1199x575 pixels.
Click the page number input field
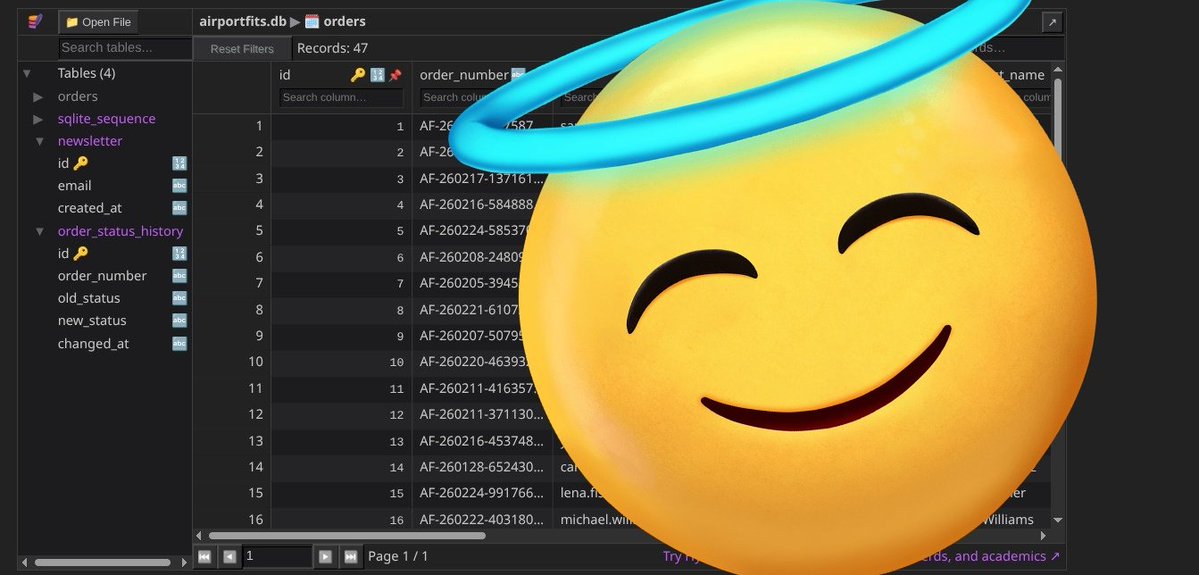(277, 557)
